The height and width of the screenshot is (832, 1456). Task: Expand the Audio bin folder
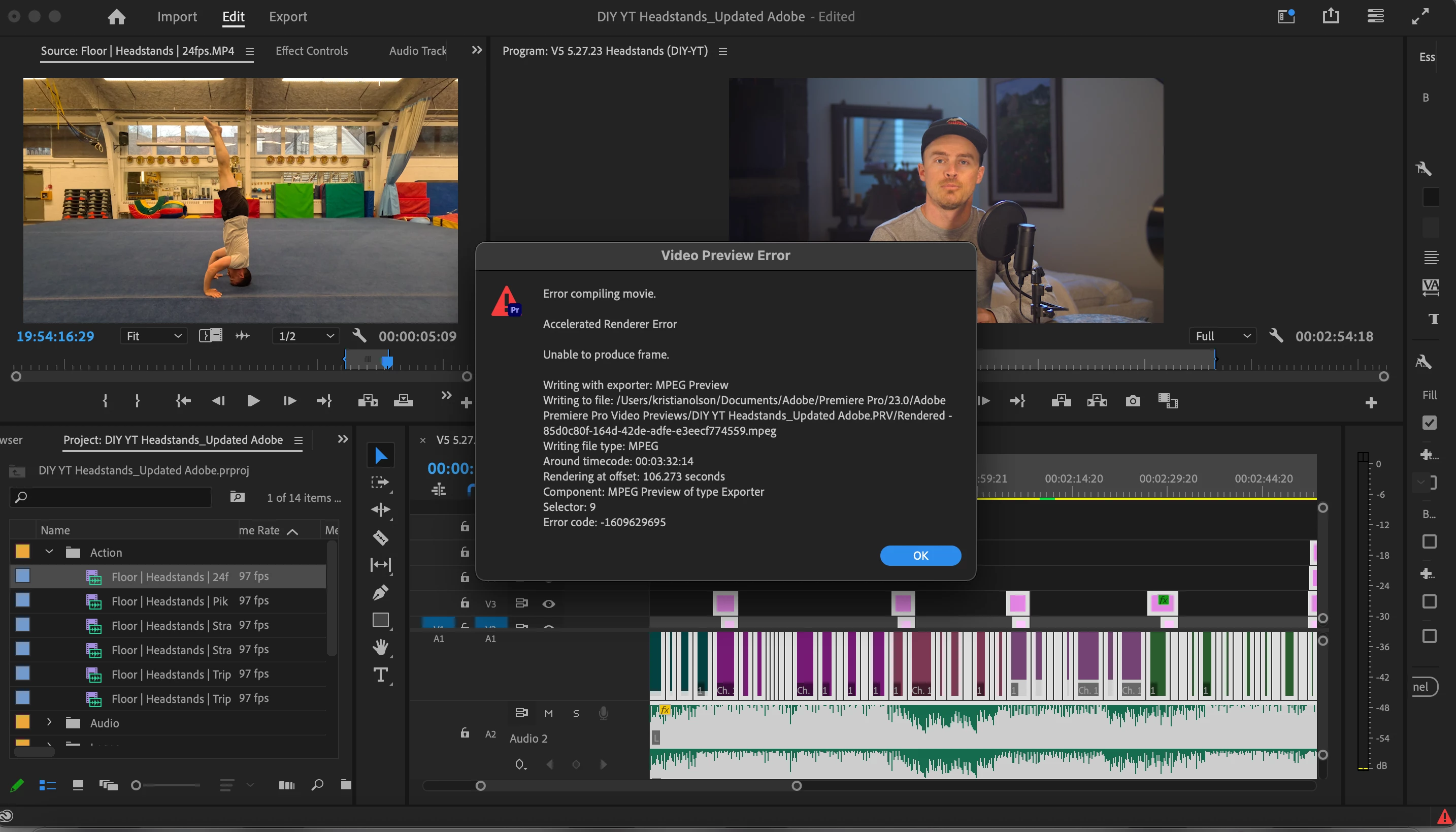[49, 722]
